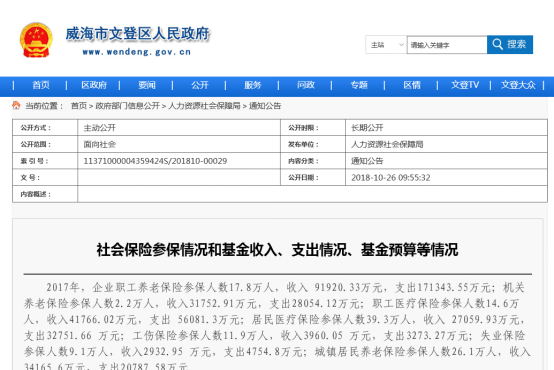The image size is (554, 370).
Task: Open the 区政府 nav menu item
Action: (x=94, y=85)
